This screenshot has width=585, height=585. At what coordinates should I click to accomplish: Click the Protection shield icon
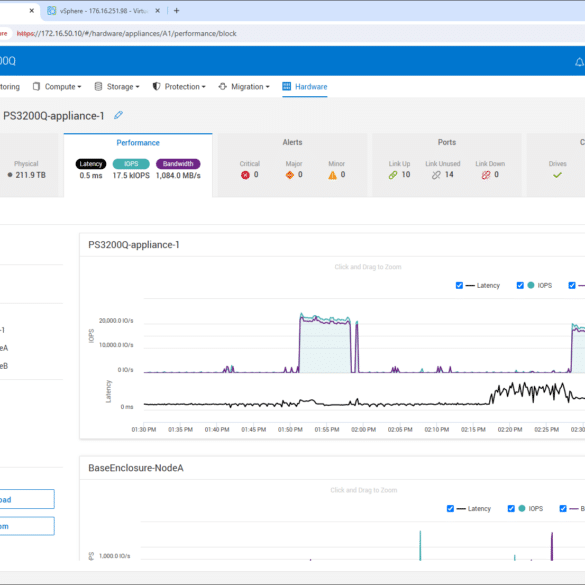tap(156, 87)
